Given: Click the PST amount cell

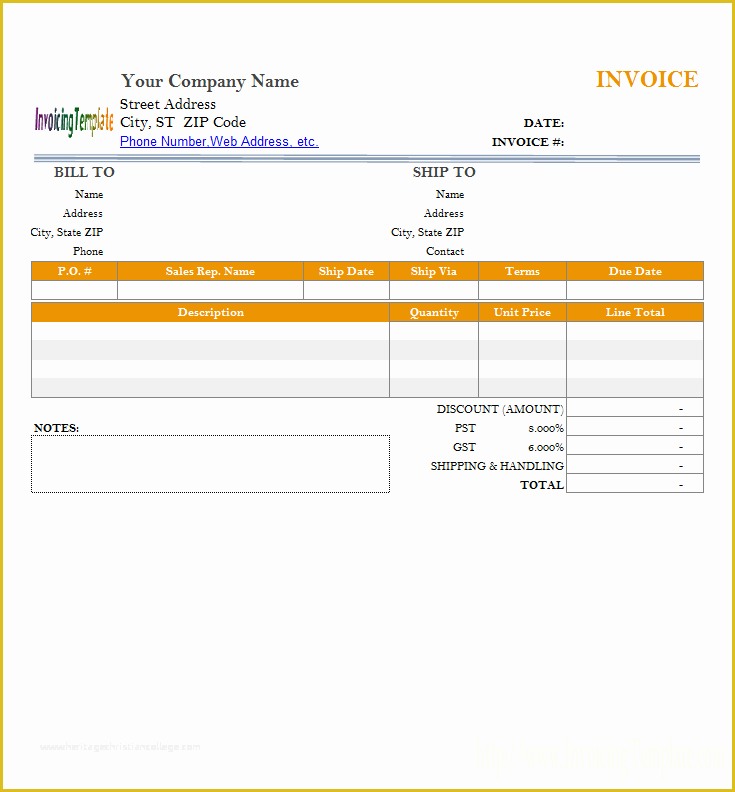Looking at the screenshot, I should point(635,426).
